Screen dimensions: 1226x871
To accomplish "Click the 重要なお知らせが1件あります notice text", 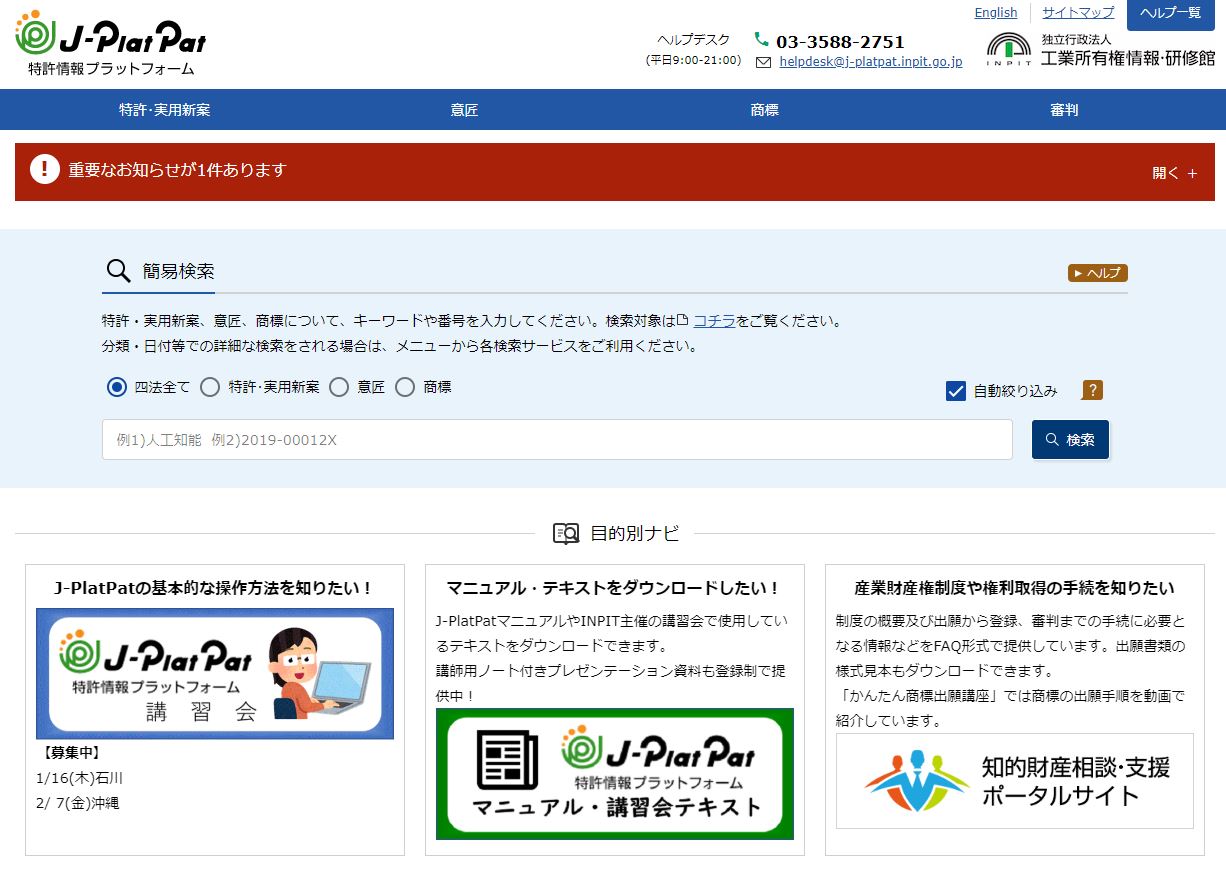I will (x=177, y=170).
